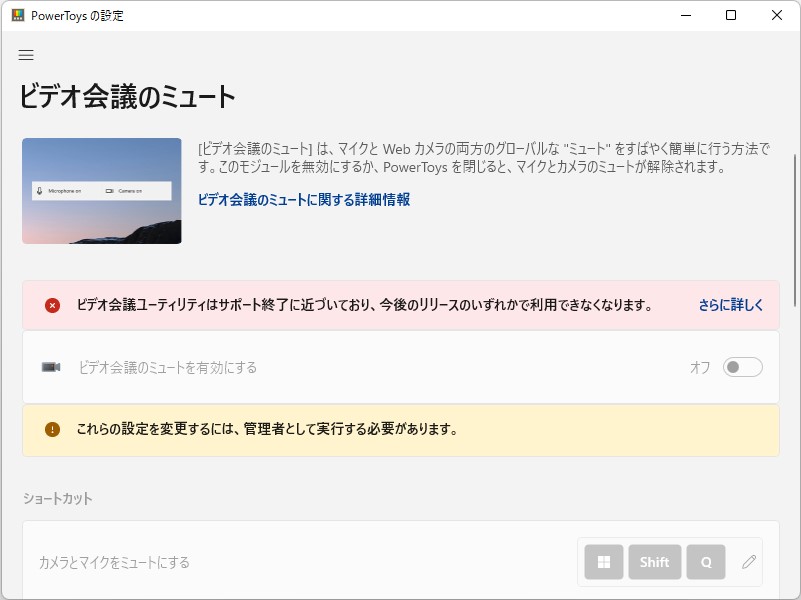This screenshot has height=600, width=801.
Task: Click the PowerToys icon in the title bar
Action: [x=16, y=15]
